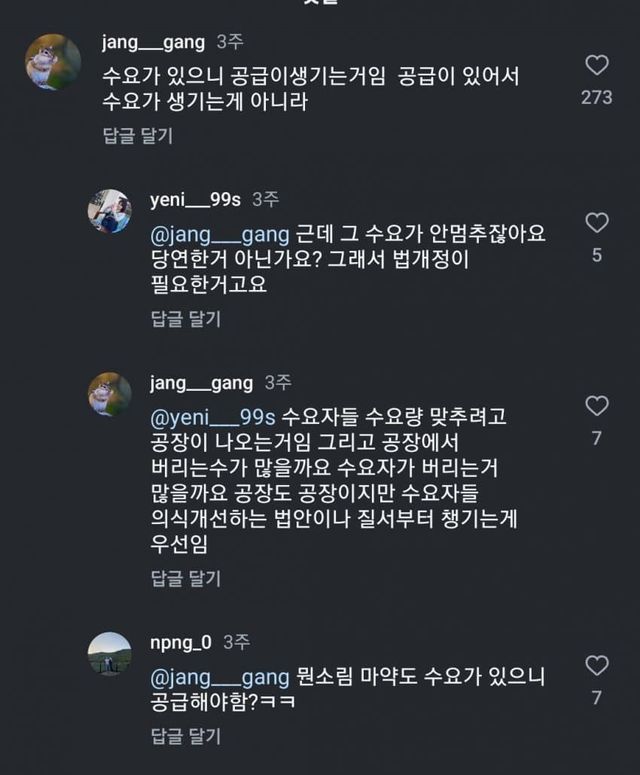
Task: Tap npng_0's profile avatar
Action: 109,653
